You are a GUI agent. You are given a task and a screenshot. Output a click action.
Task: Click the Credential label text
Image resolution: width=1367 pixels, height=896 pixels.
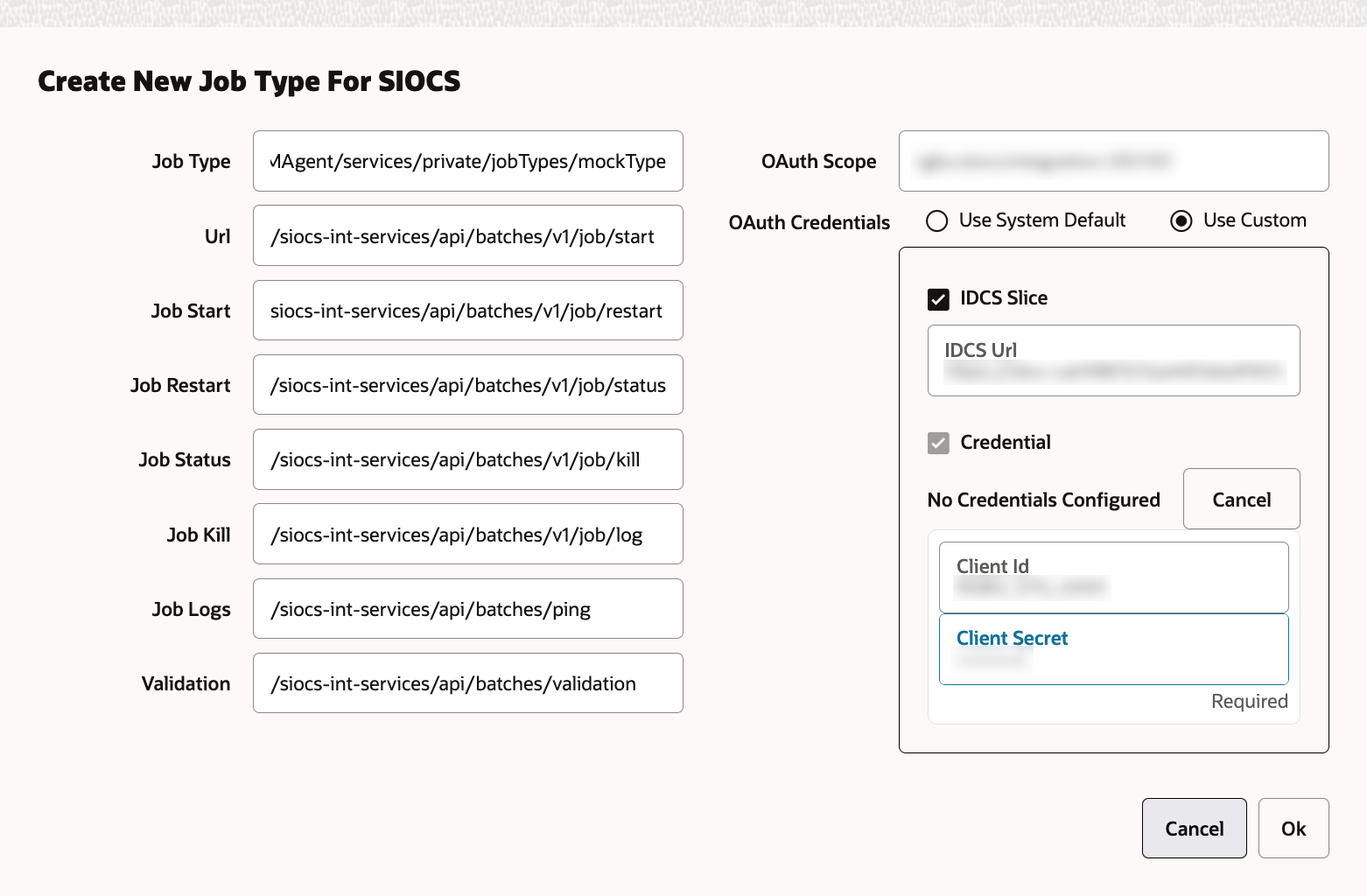pyautogui.click(x=1006, y=442)
